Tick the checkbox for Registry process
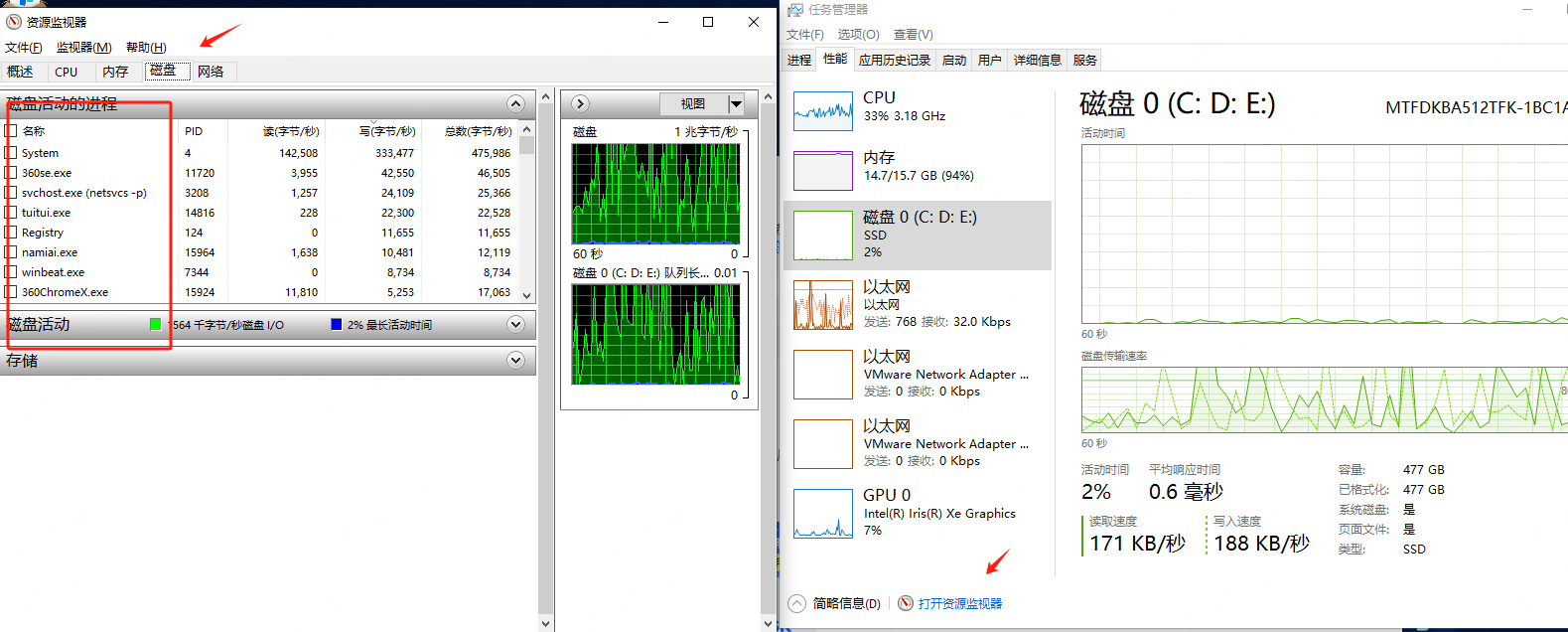1568x632 pixels. click(x=11, y=233)
